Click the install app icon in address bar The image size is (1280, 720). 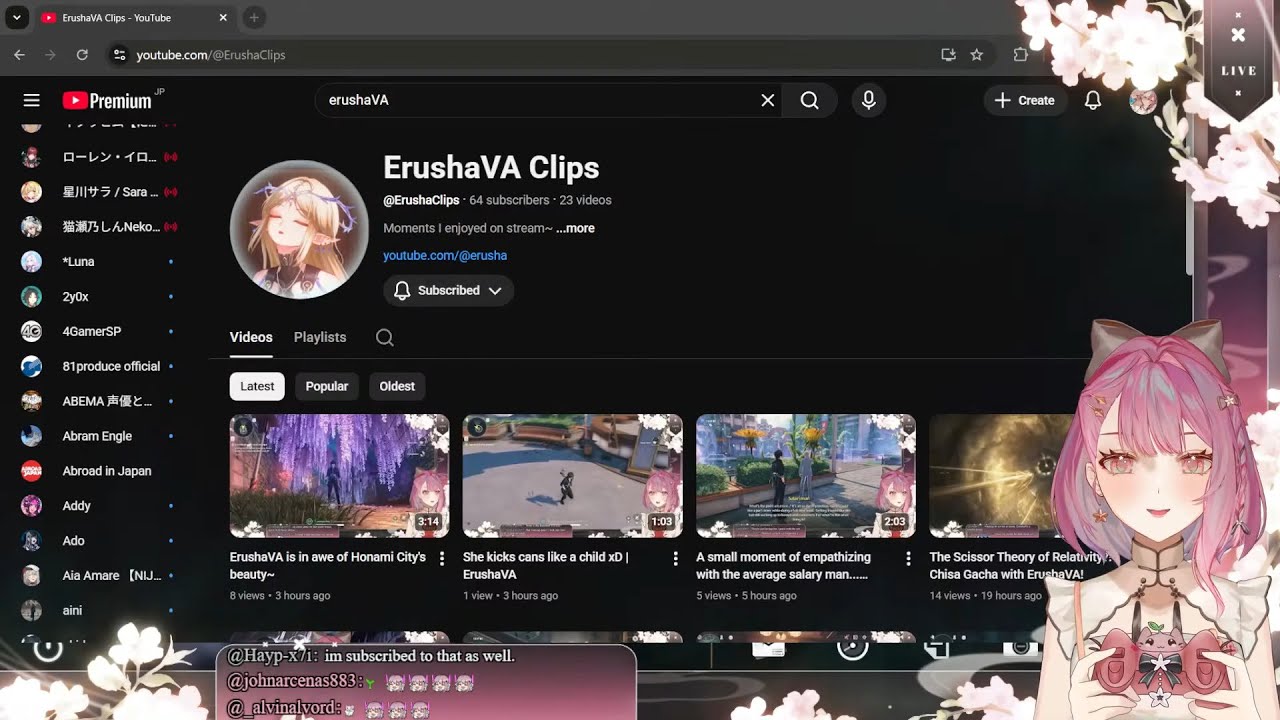(948, 55)
